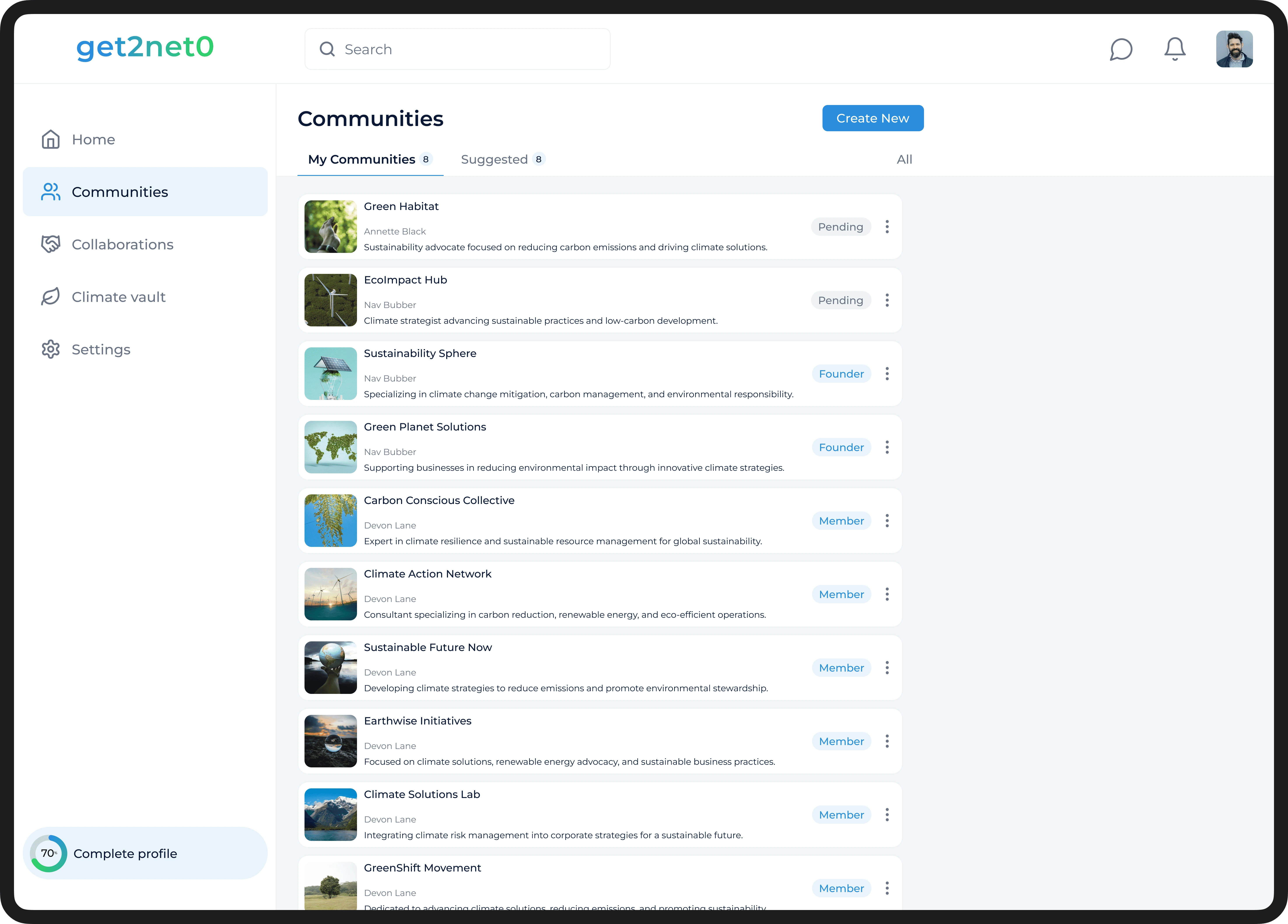
Task: Open the Sustainability Sphere solar panel thumbnail
Action: point(331,374)
